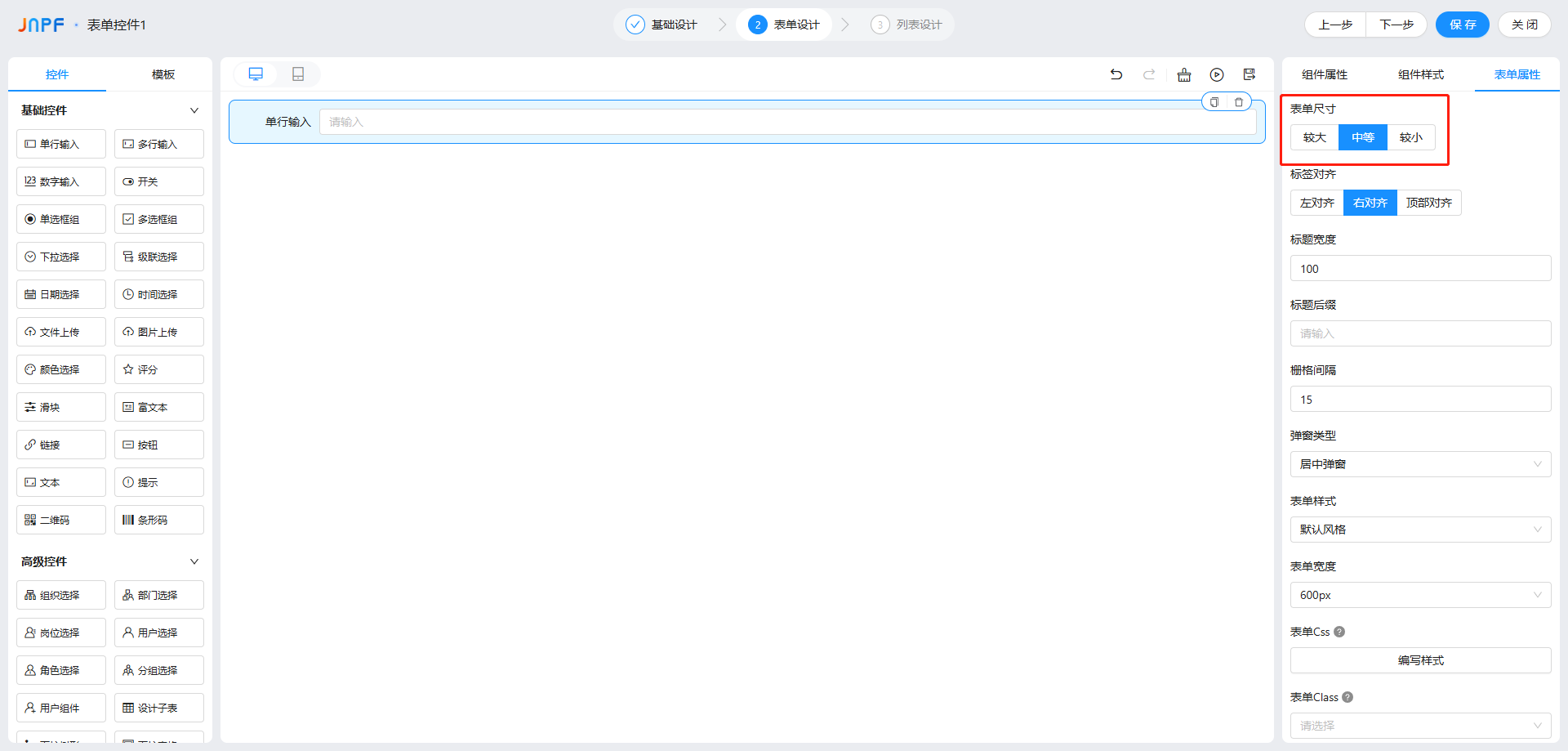Add 时间选择 control from the palette

(159, 294)
